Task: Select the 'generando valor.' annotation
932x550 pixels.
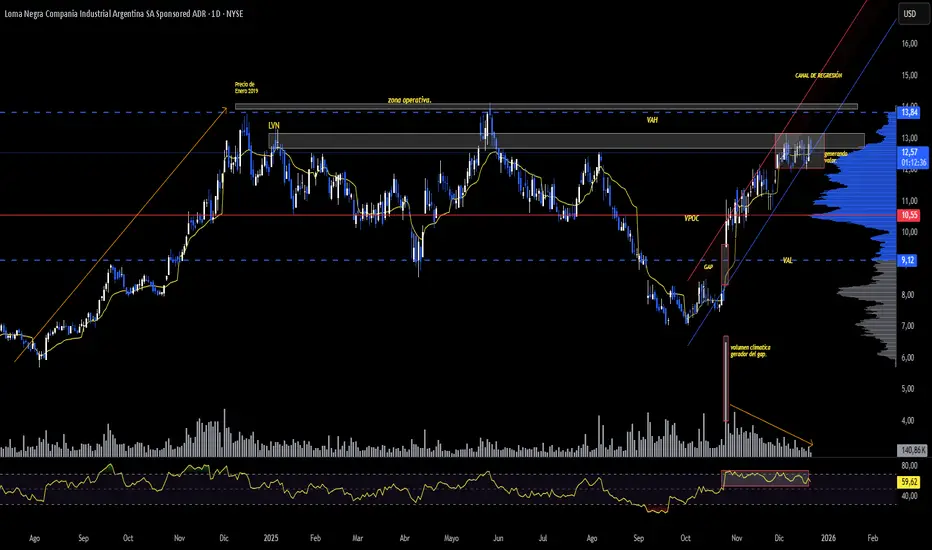Action: point(836,157)
